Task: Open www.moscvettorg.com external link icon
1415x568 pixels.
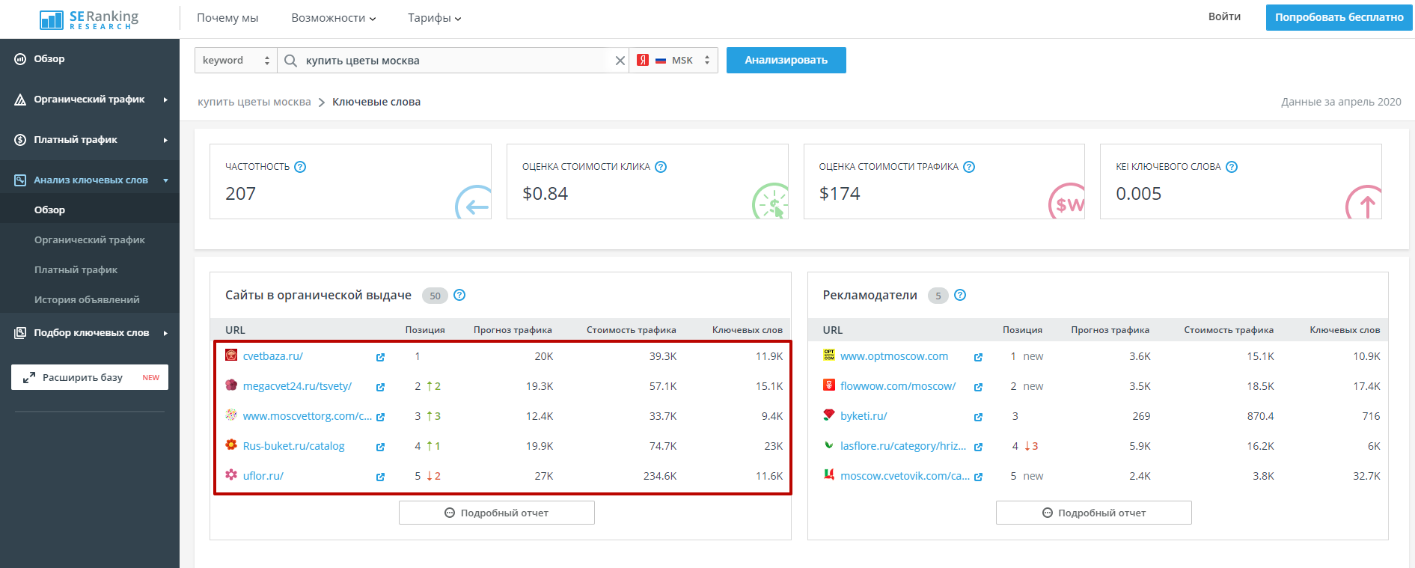Action: click(380, 417)
